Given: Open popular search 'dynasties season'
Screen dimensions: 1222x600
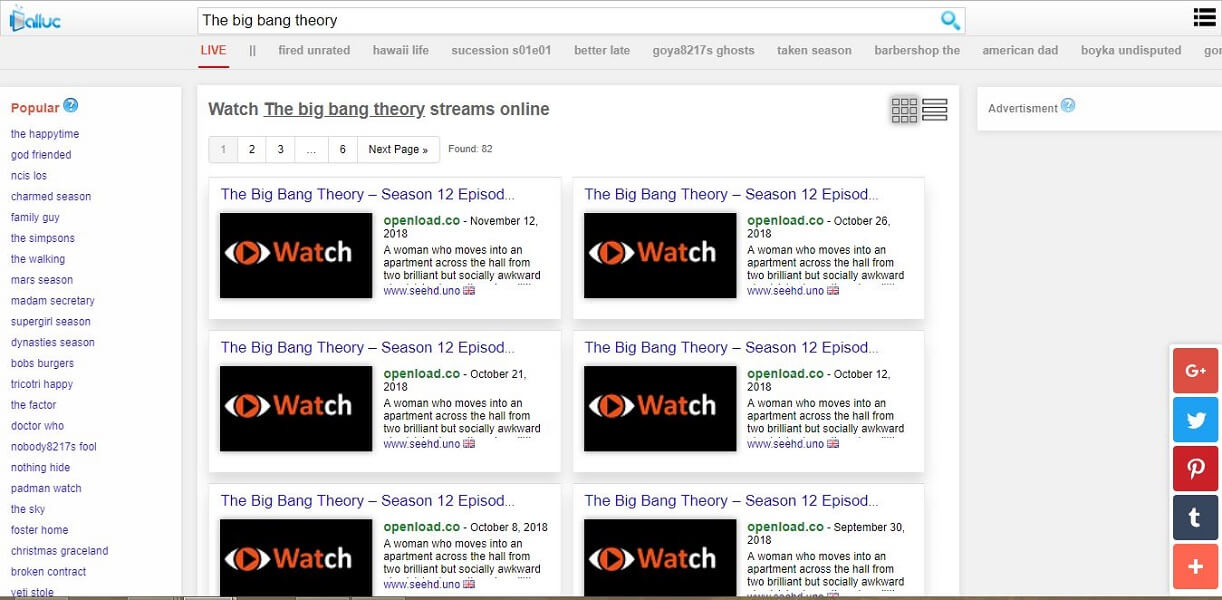Looking at the screenshot, I should tap(53, 343).
